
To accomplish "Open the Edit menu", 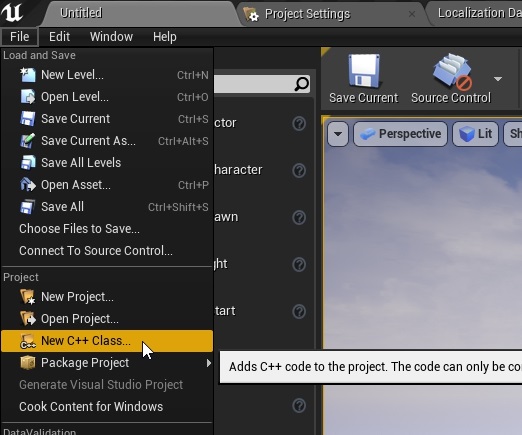I will 59,37.
